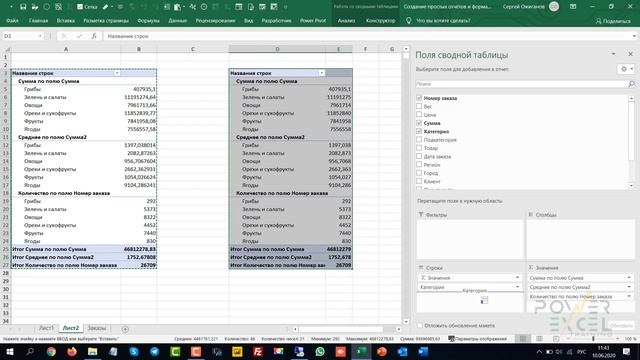The height and width of the screenshot is (360, 640).
Task: Open the Анализ pivot table tab
Action: coord(346,20)
